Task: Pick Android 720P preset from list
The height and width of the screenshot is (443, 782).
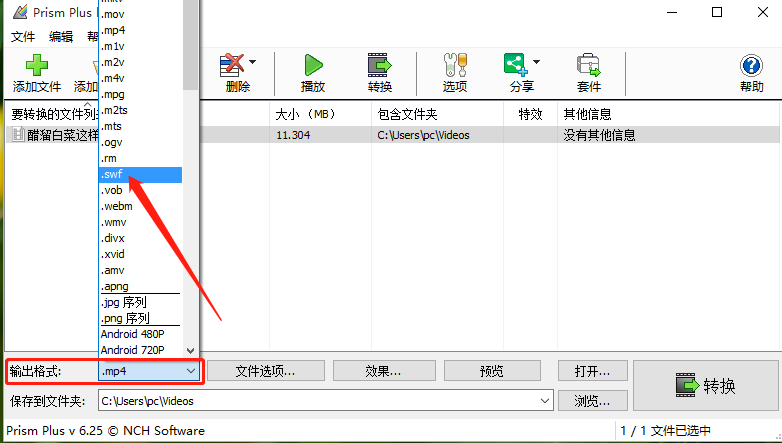Action: click(141, 350)
